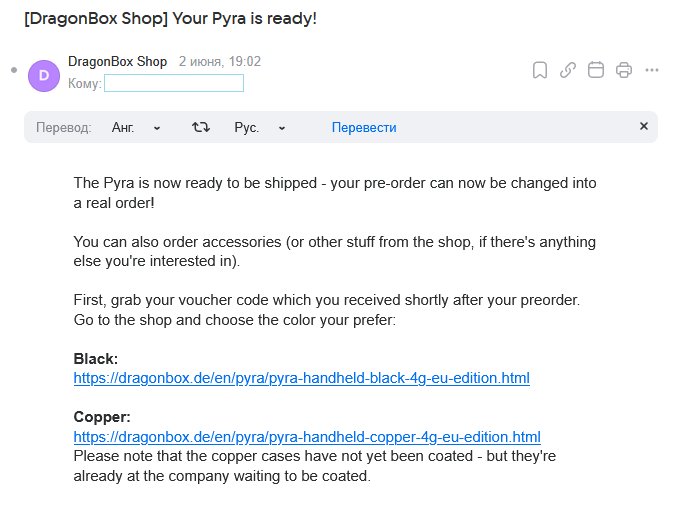
Task: Click the "Кому:" recipients label
Action: (x=84, y=83)
